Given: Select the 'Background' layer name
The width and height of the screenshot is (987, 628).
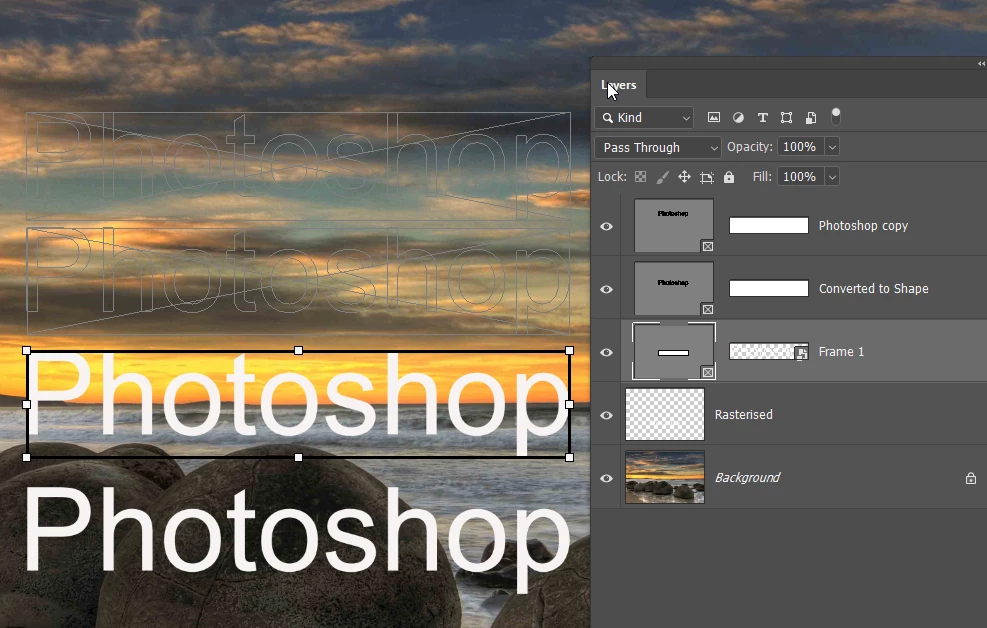Looking at the screenshot, I should pos(747,478).
